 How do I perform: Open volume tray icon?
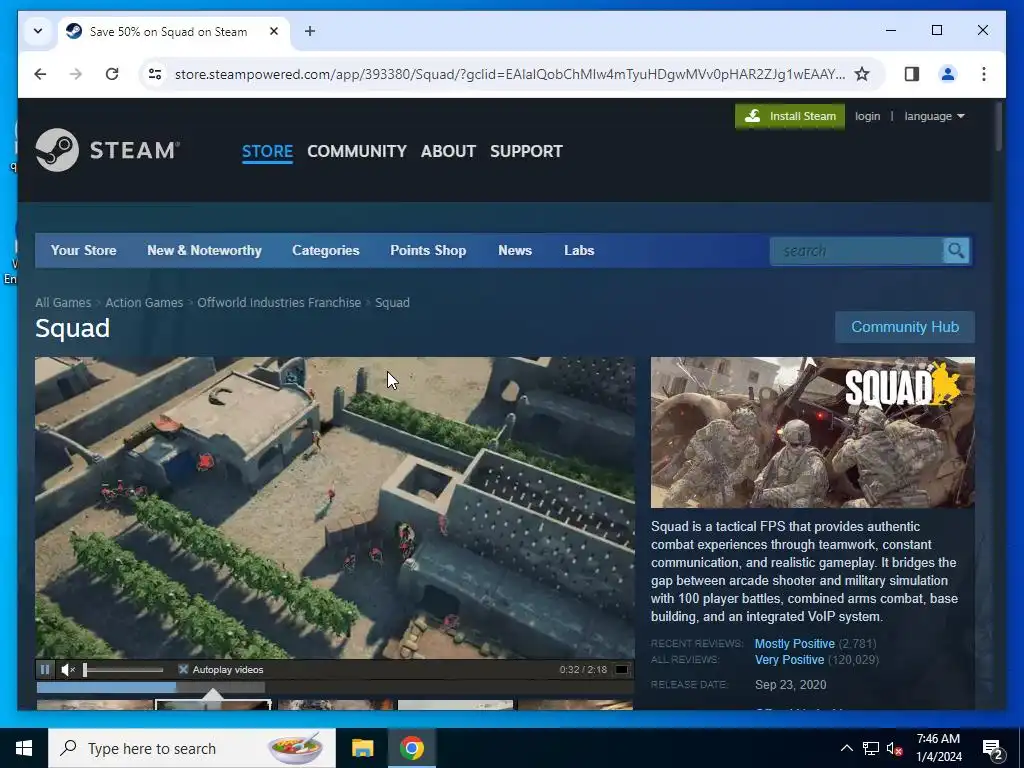(x=894, y=748)
